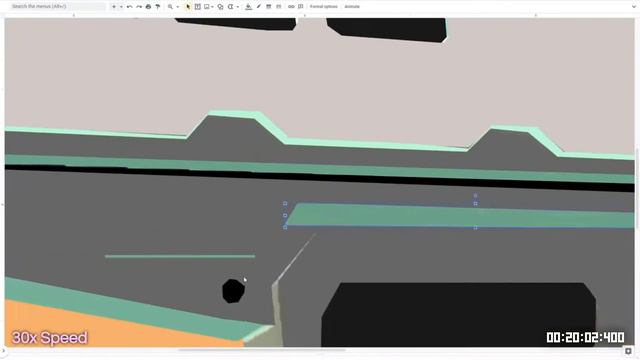Click the vertical scrollbar beside the canvas

tap(637, 188)
